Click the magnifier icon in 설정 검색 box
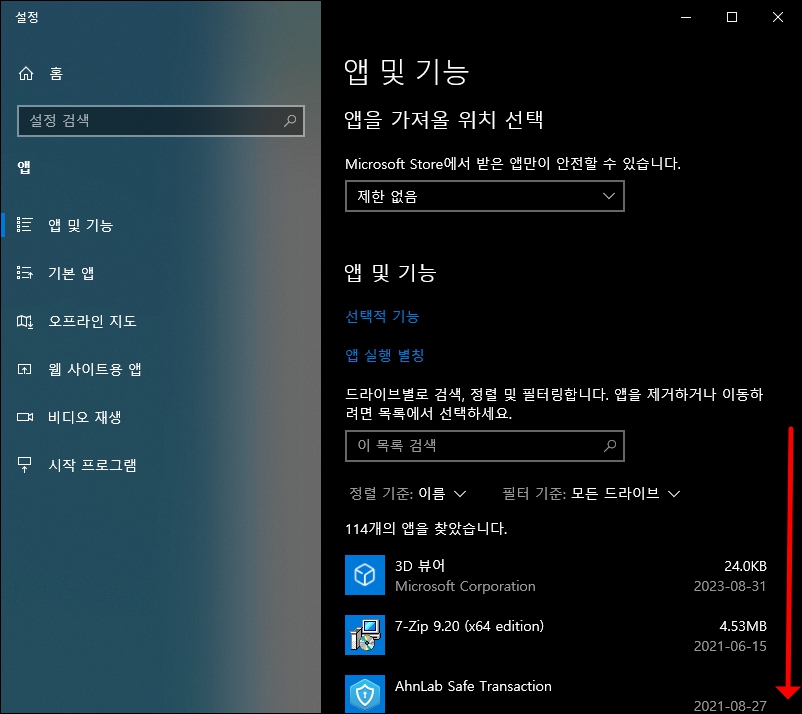The width and height of the screenshot is (802, 714). tap(290, 121)
